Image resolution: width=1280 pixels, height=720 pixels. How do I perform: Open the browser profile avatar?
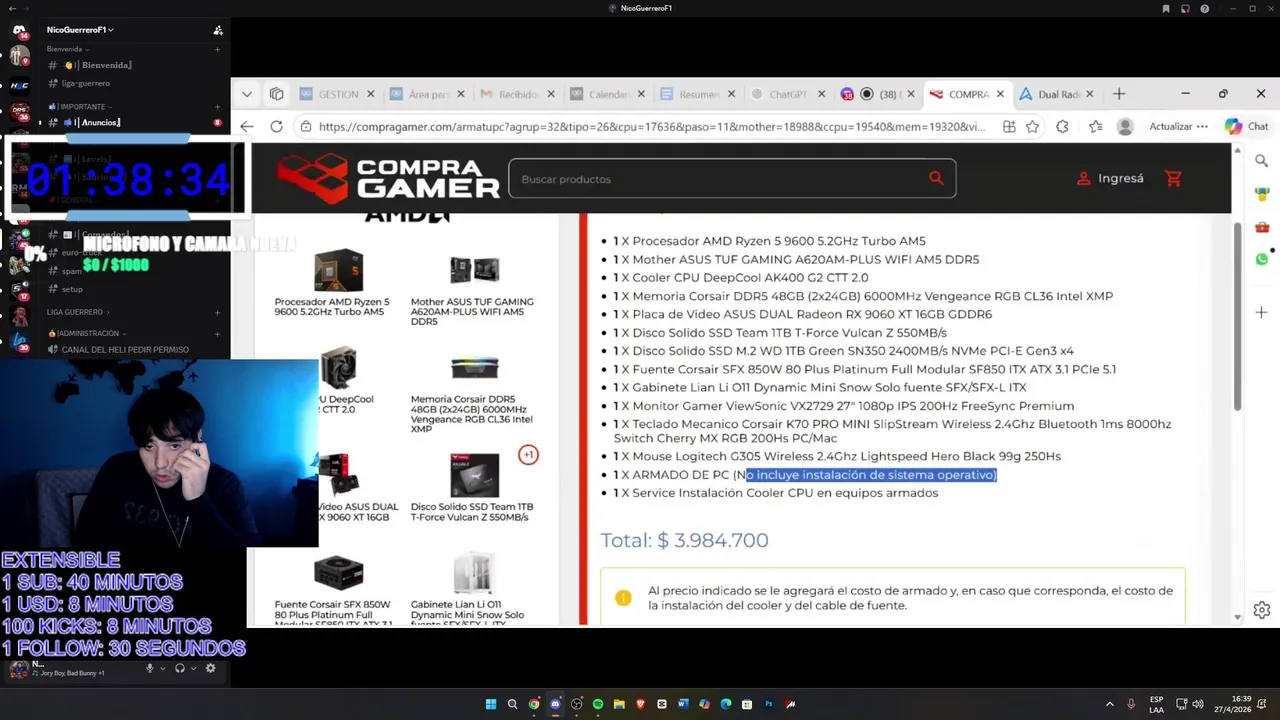[1125, 127]
